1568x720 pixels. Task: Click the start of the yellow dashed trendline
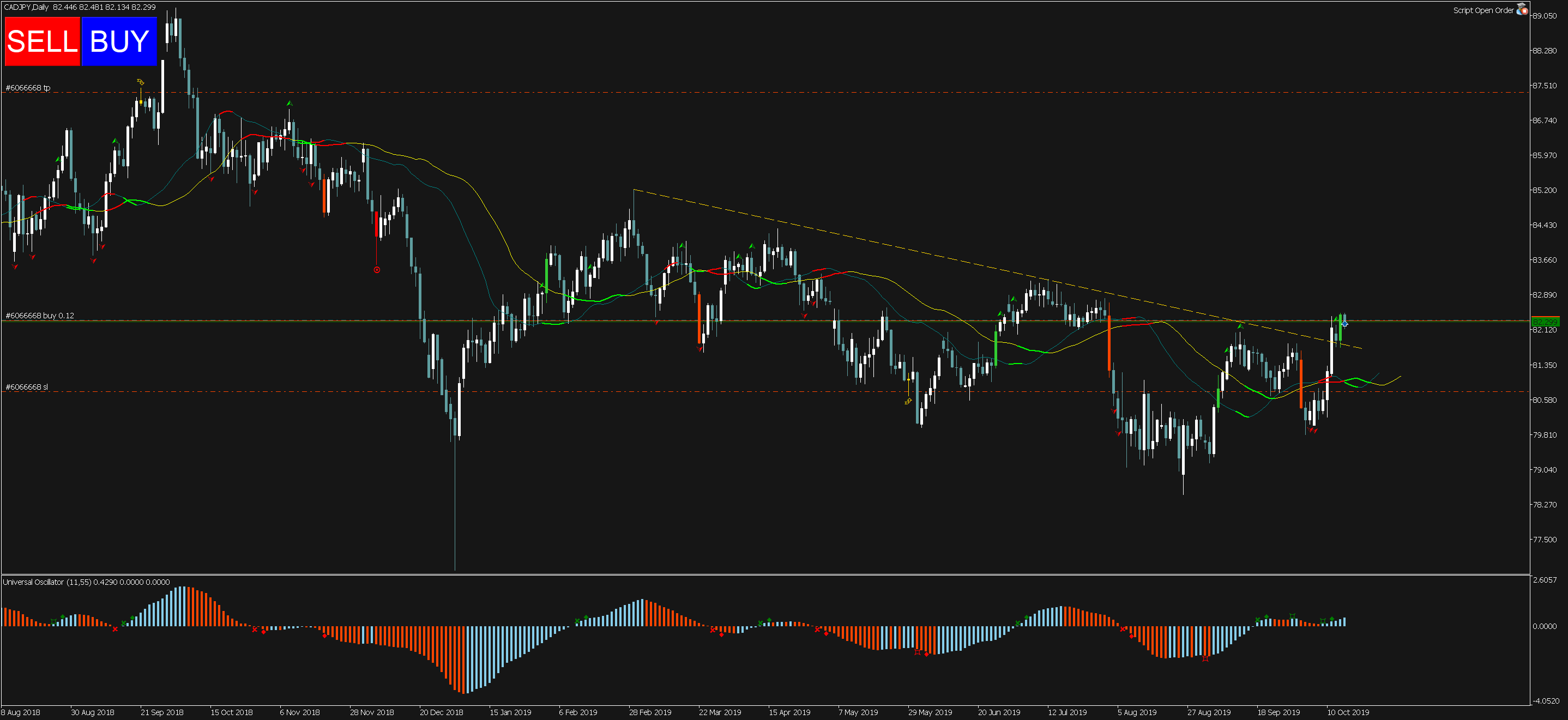coord(634,190)
